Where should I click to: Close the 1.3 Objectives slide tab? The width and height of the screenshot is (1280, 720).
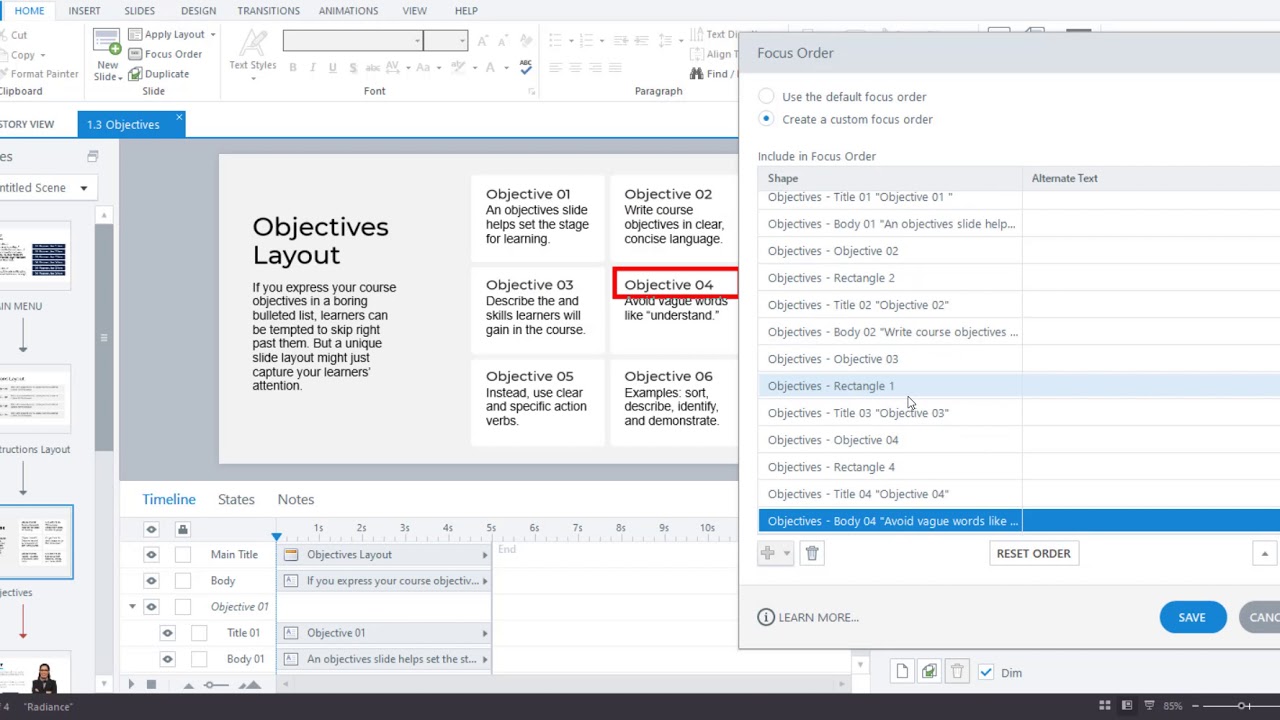pyautogui.click(x=179, y=119)
